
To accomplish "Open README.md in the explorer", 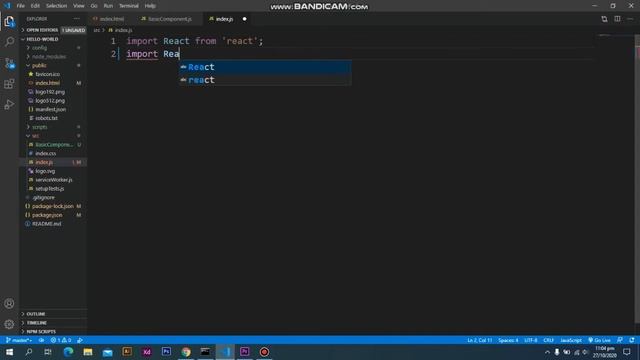I will (53, 224).
